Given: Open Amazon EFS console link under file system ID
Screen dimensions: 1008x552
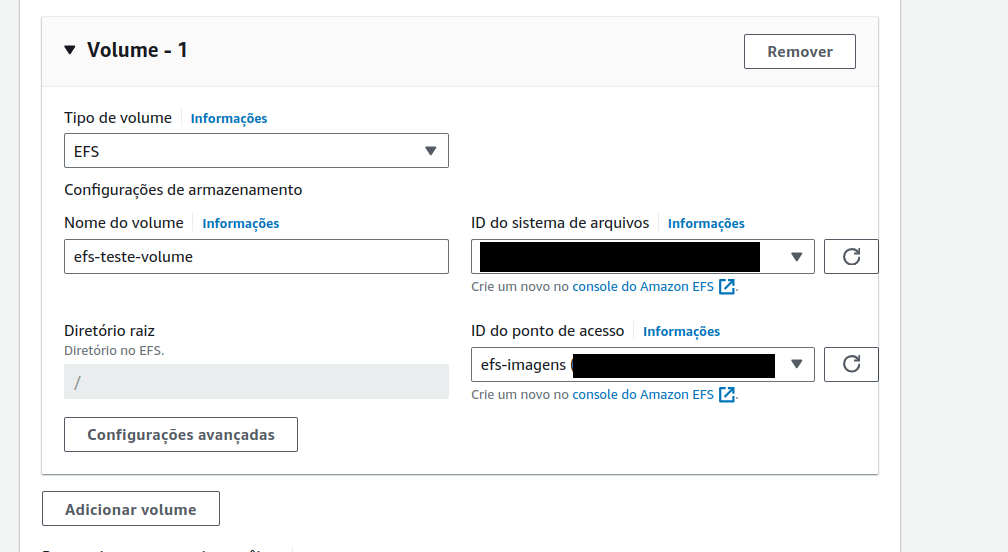Looking at the screenshot, I should click(654, 287).
